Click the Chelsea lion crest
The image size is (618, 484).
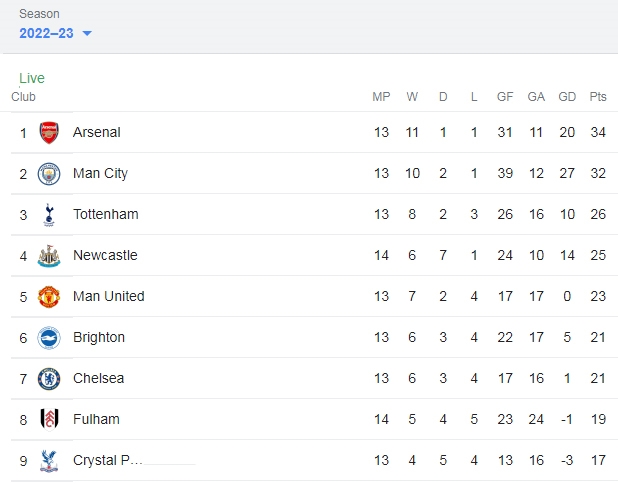(x=49, y=379)
